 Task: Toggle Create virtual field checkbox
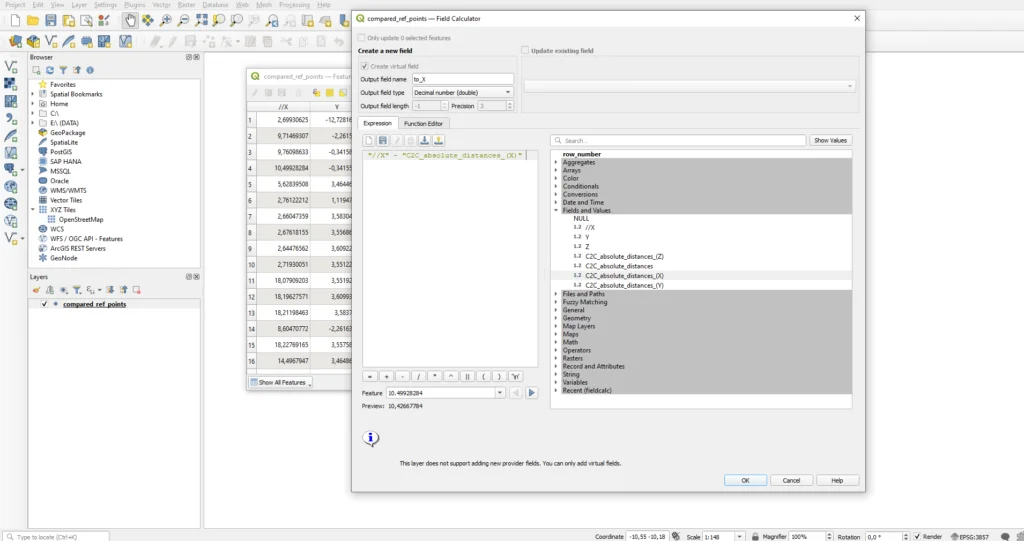[x=364, y=66]
